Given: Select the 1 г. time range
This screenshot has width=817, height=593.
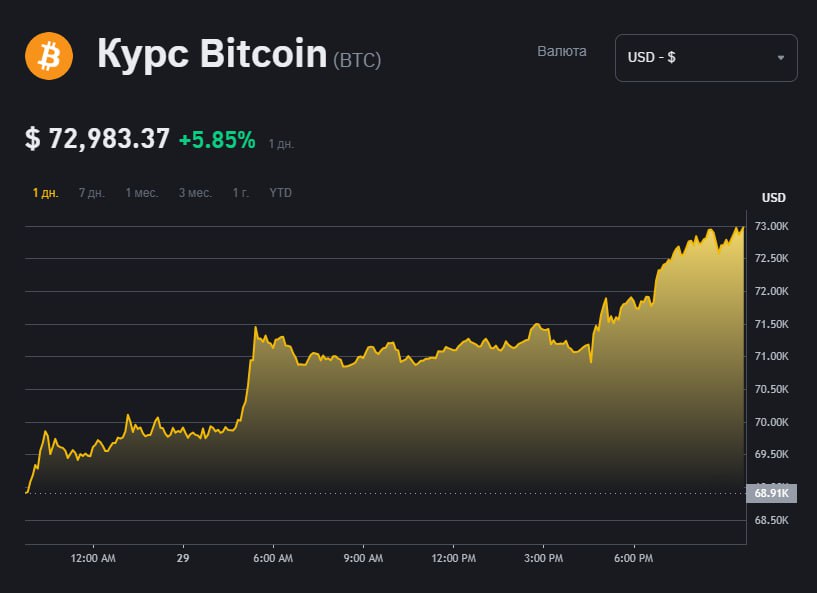Looking at the screenshot, I should 241,193.
